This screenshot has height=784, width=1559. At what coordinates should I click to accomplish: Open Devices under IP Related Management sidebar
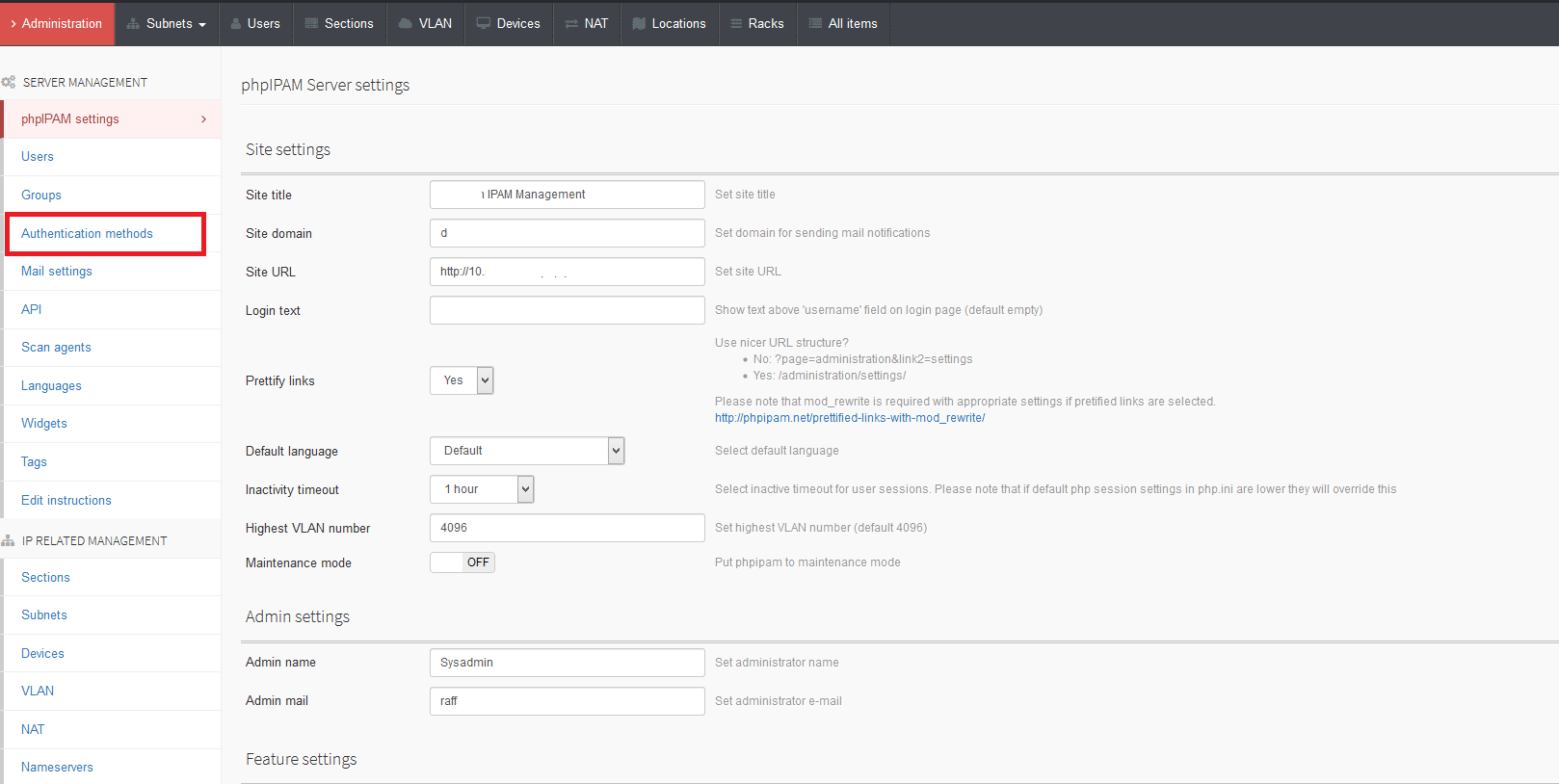112,654
